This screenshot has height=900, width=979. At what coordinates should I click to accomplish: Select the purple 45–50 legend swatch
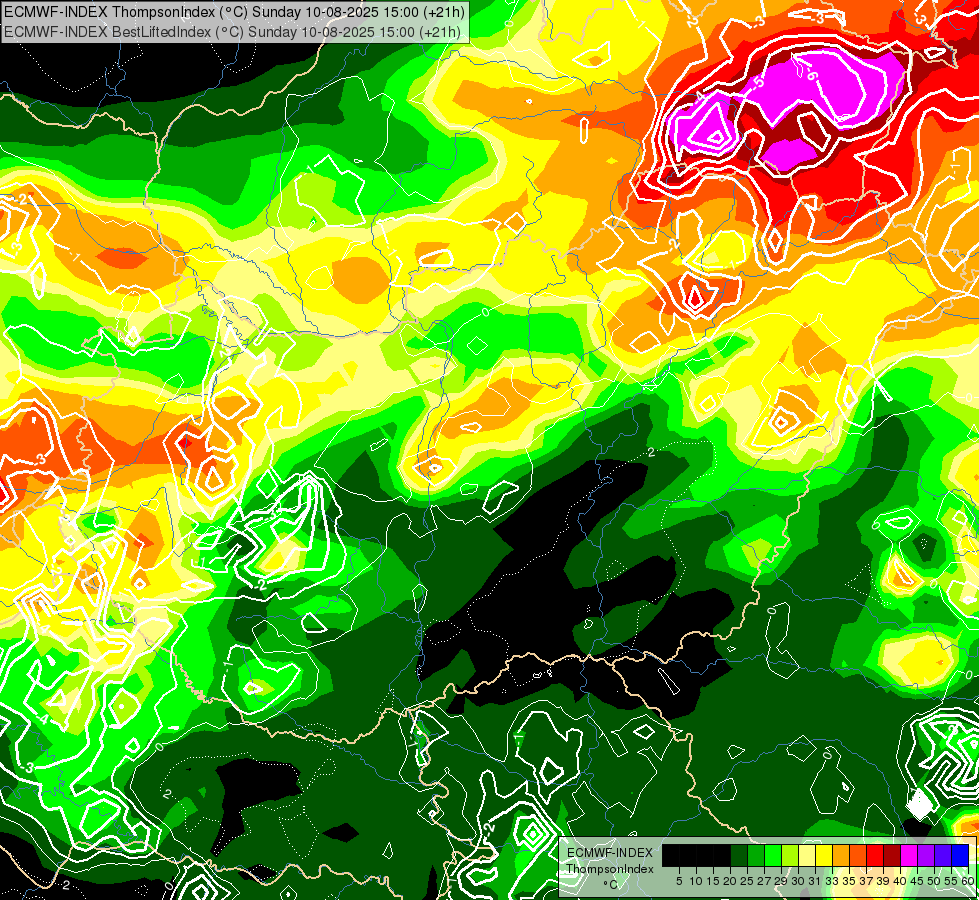925,855
